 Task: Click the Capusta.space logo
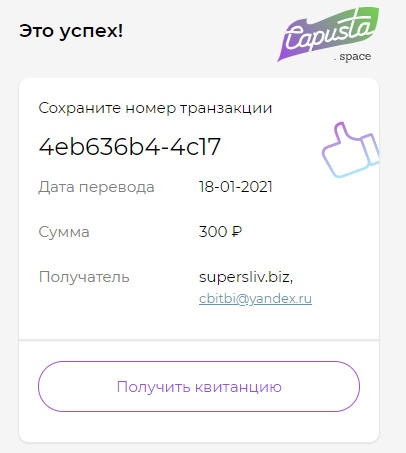(328, 34)
